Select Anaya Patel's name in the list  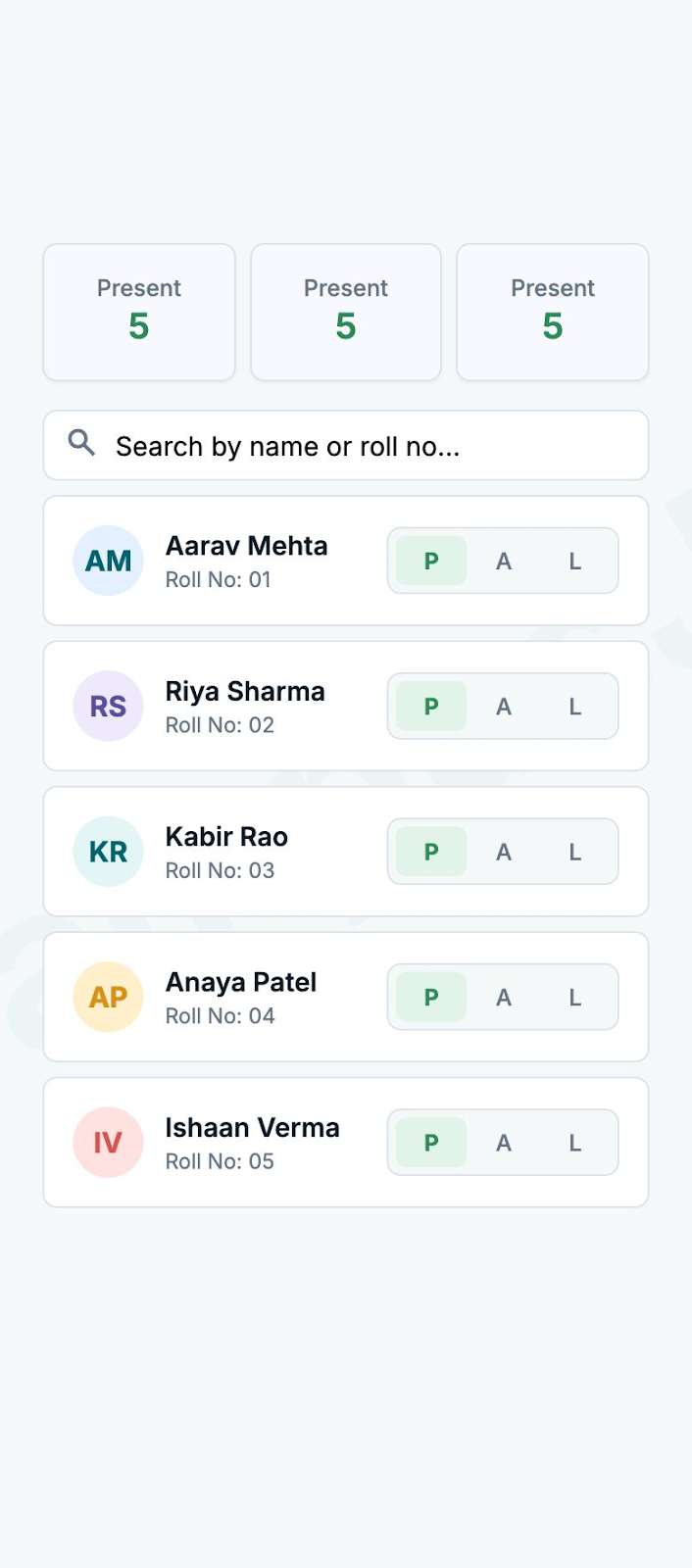coord(241,983)
